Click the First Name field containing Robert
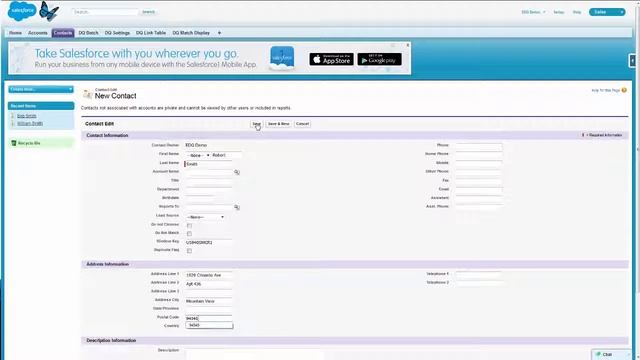 point(227,155)
